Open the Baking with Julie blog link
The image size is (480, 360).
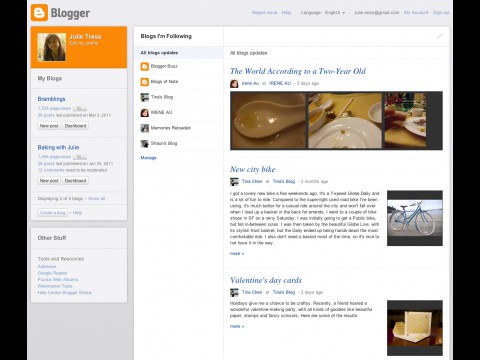58,147
